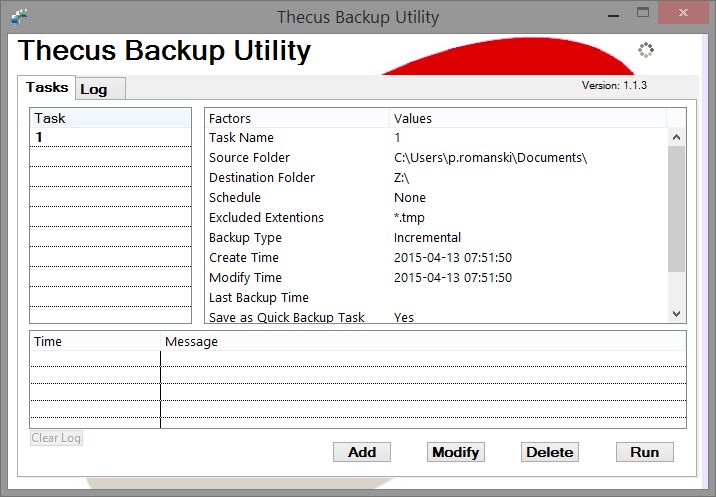The height and width of the screenshot is (497, 716).
Task: Click the C:\Users\p.romanski\Documents\ value
Action: pyautogui.click(x=490, y=158)
